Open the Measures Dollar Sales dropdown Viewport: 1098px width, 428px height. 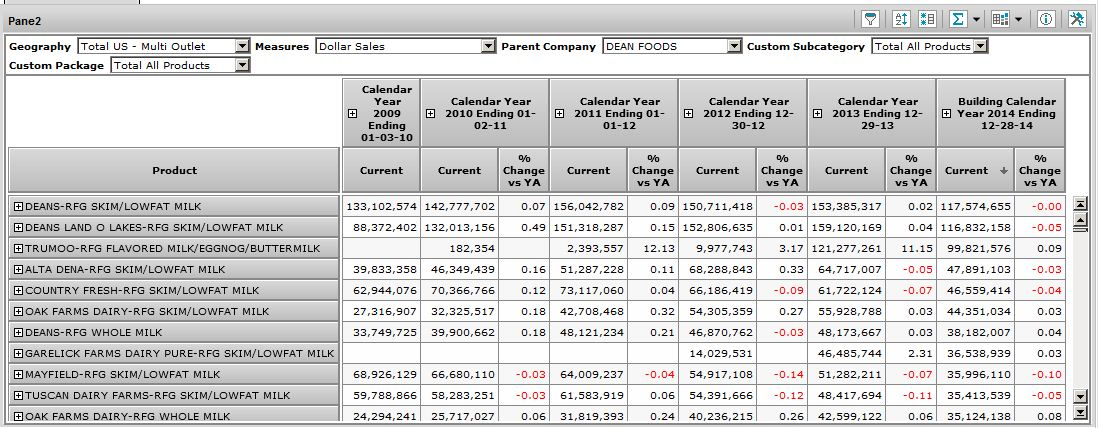[x=488, y=46]
